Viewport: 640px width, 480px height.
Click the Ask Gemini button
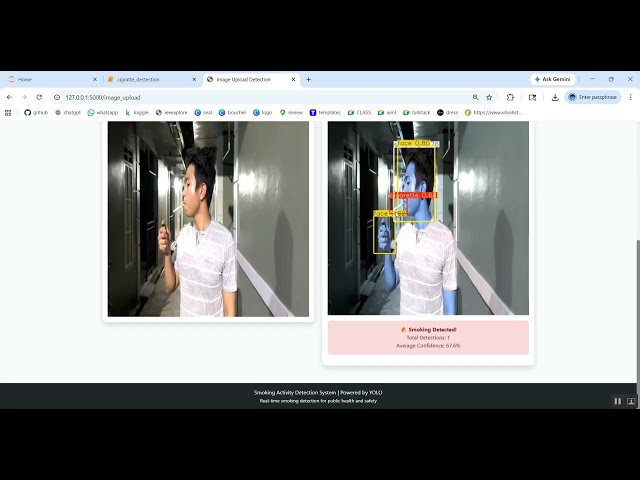[553, 79]
